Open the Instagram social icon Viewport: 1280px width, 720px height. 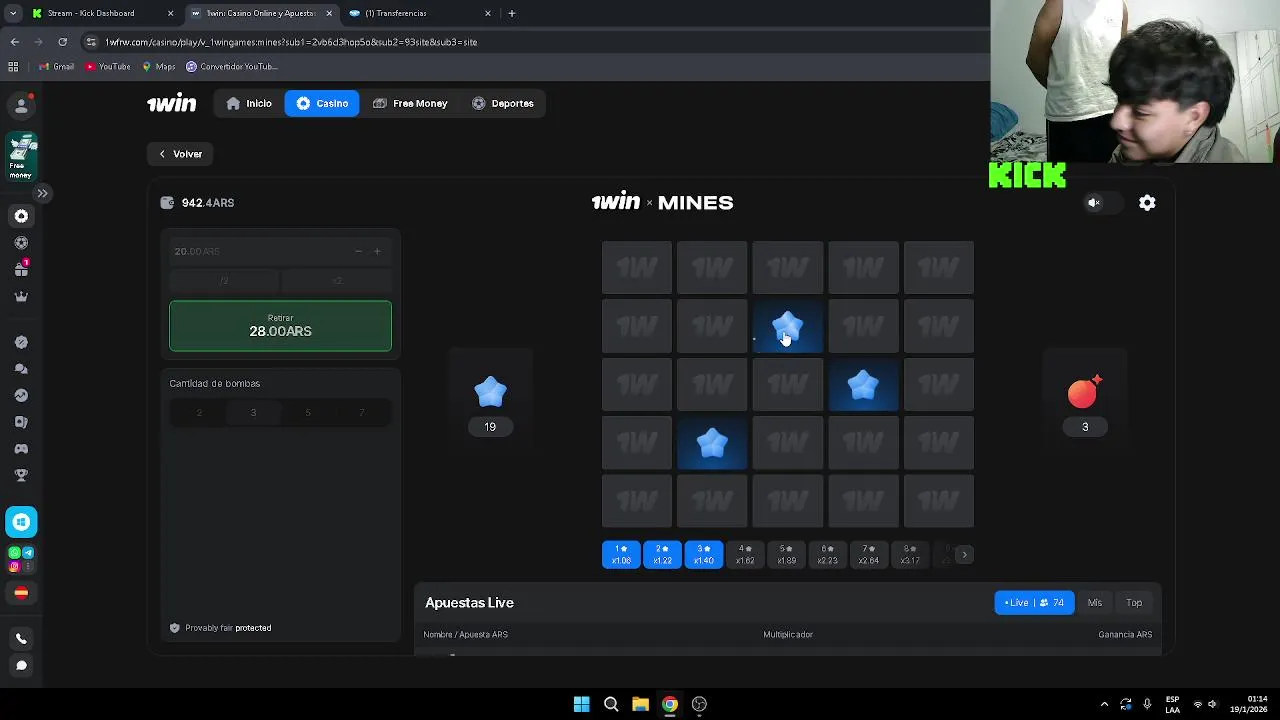(x=14, y=567)
